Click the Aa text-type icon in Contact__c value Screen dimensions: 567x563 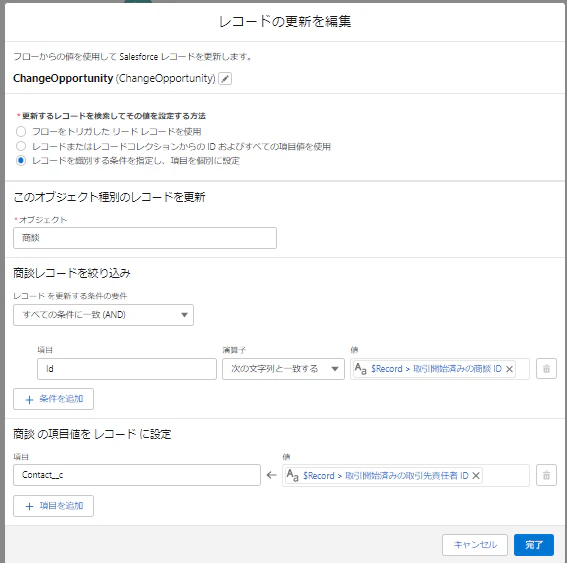point(293,475)
